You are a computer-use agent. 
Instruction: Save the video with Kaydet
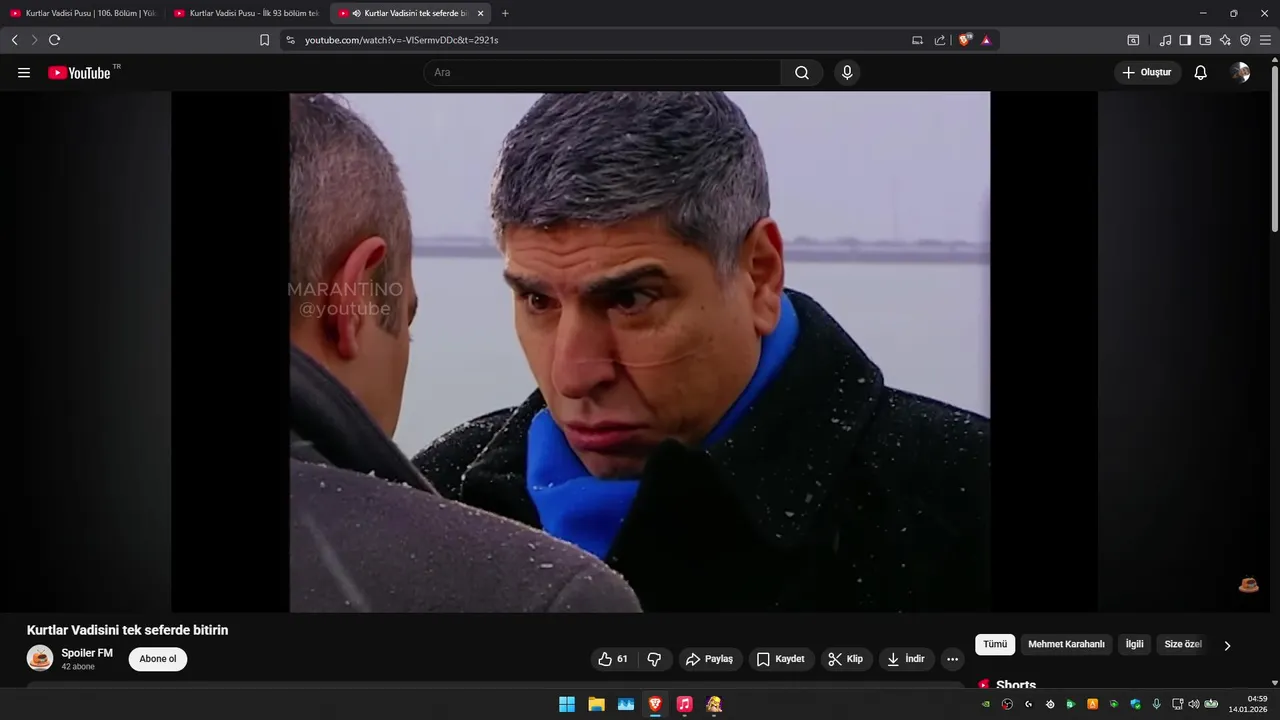pos(781,659)
